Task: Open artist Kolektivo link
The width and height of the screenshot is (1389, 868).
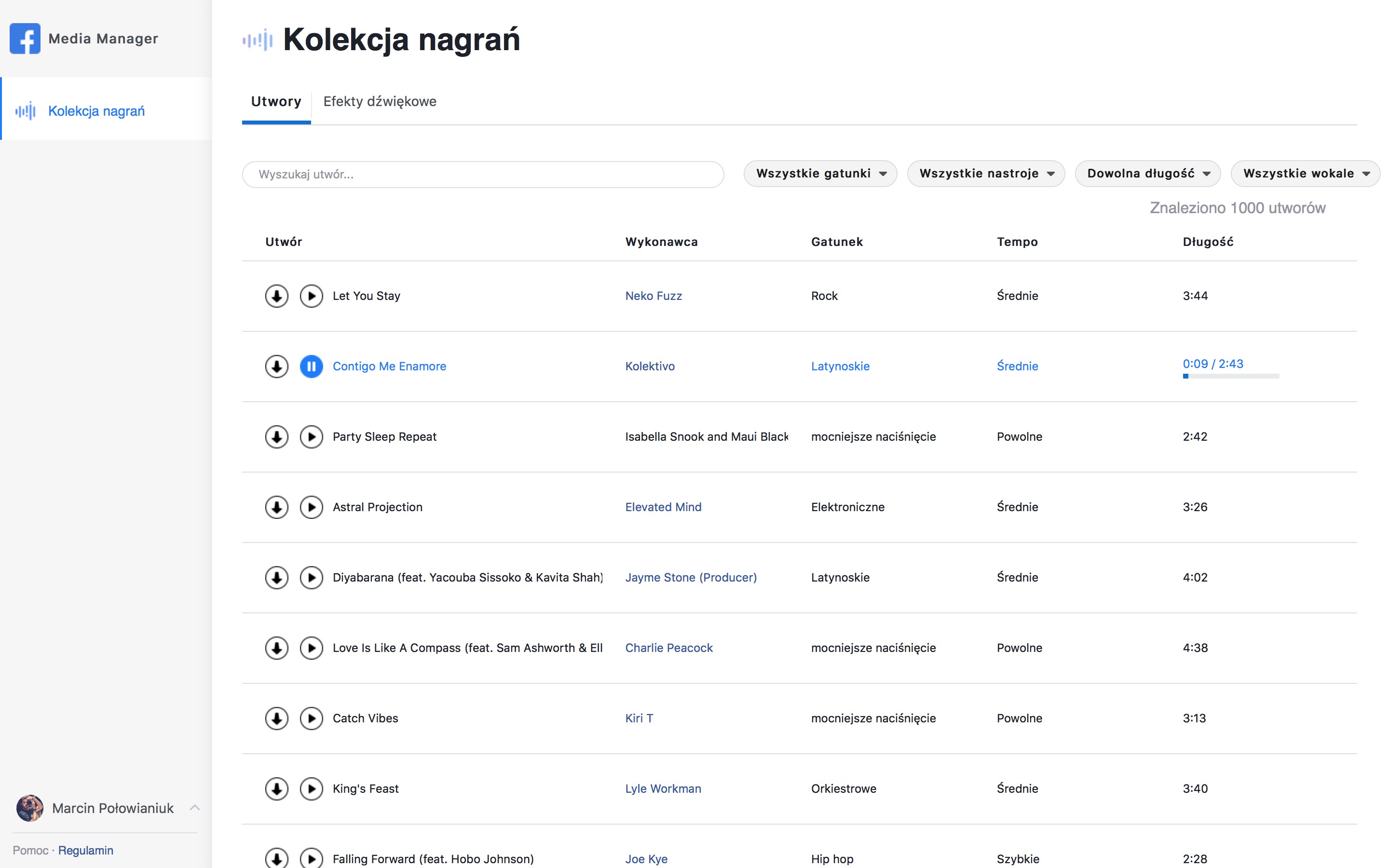Action: (650, 366)
